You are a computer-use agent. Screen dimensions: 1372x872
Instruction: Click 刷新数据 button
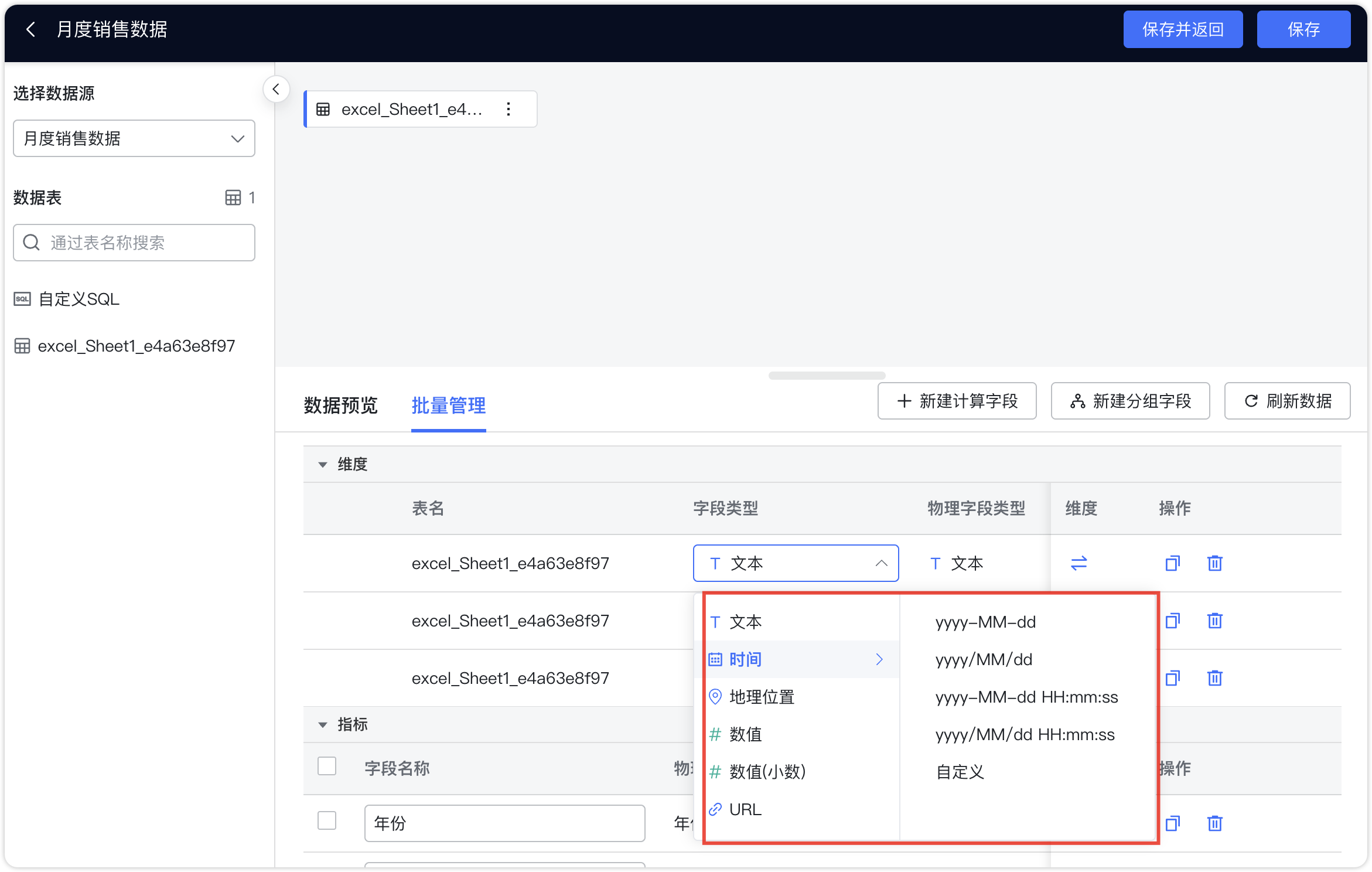1287,401
